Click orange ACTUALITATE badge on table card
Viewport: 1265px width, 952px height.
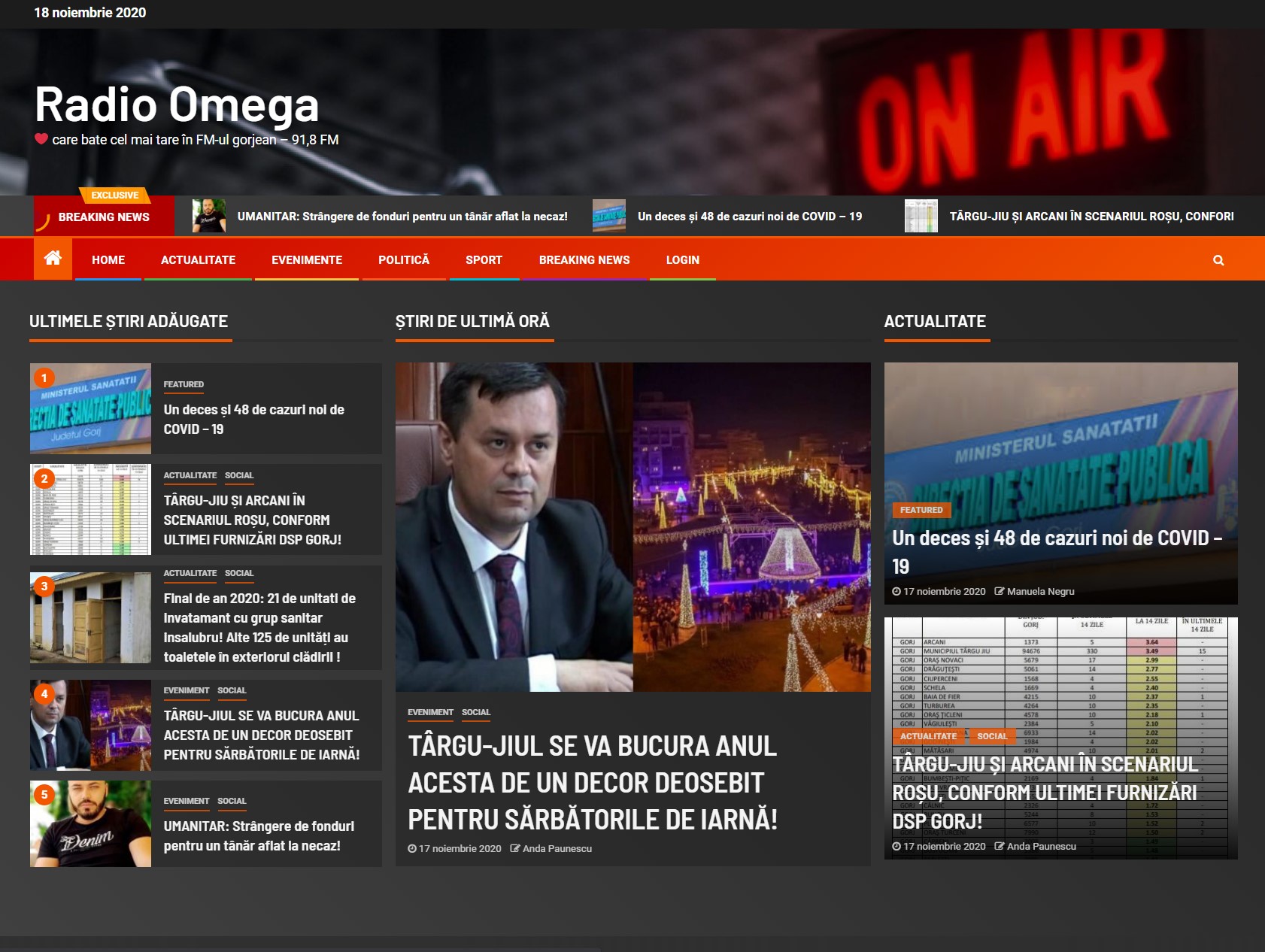pyautogui.click(x=929, y=736)
